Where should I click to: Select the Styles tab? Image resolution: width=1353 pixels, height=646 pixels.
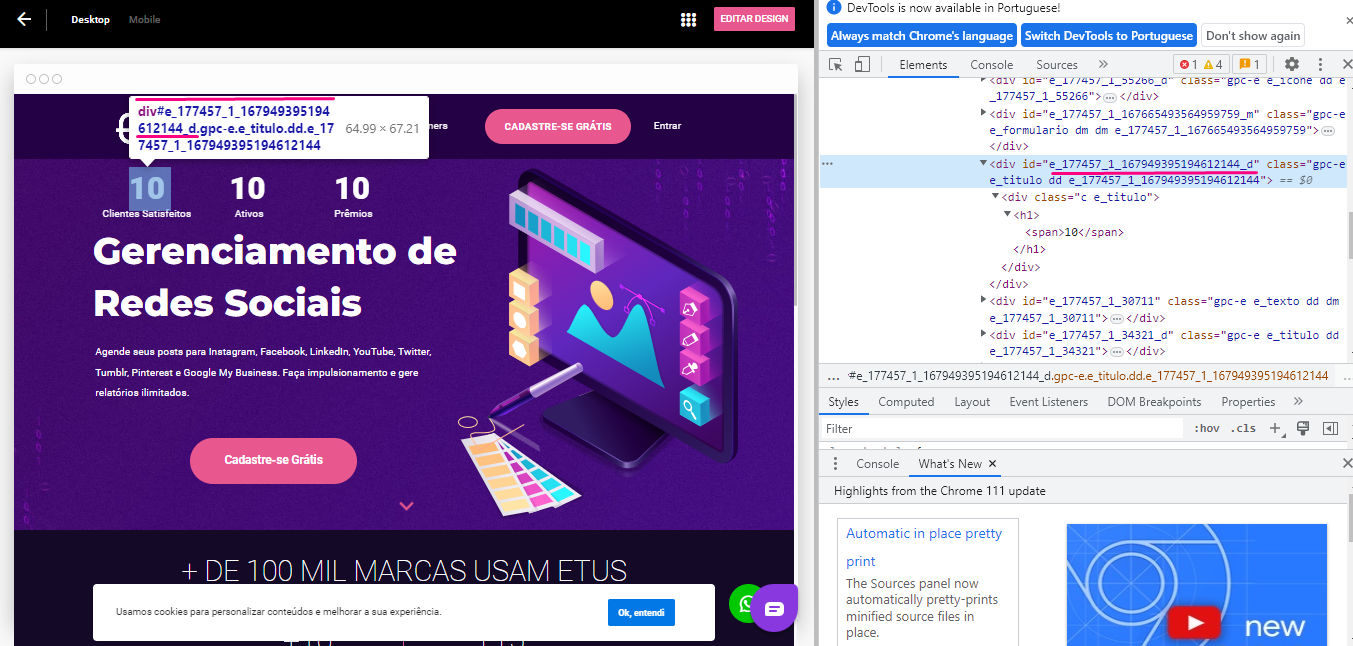(x=843, y=402)
